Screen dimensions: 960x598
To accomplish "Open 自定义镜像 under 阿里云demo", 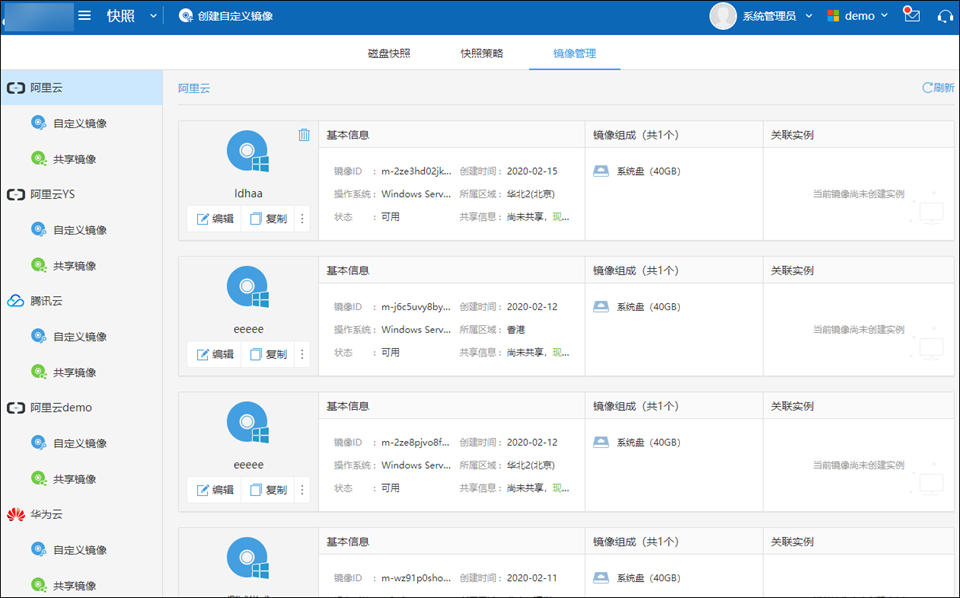I will 82,443.
